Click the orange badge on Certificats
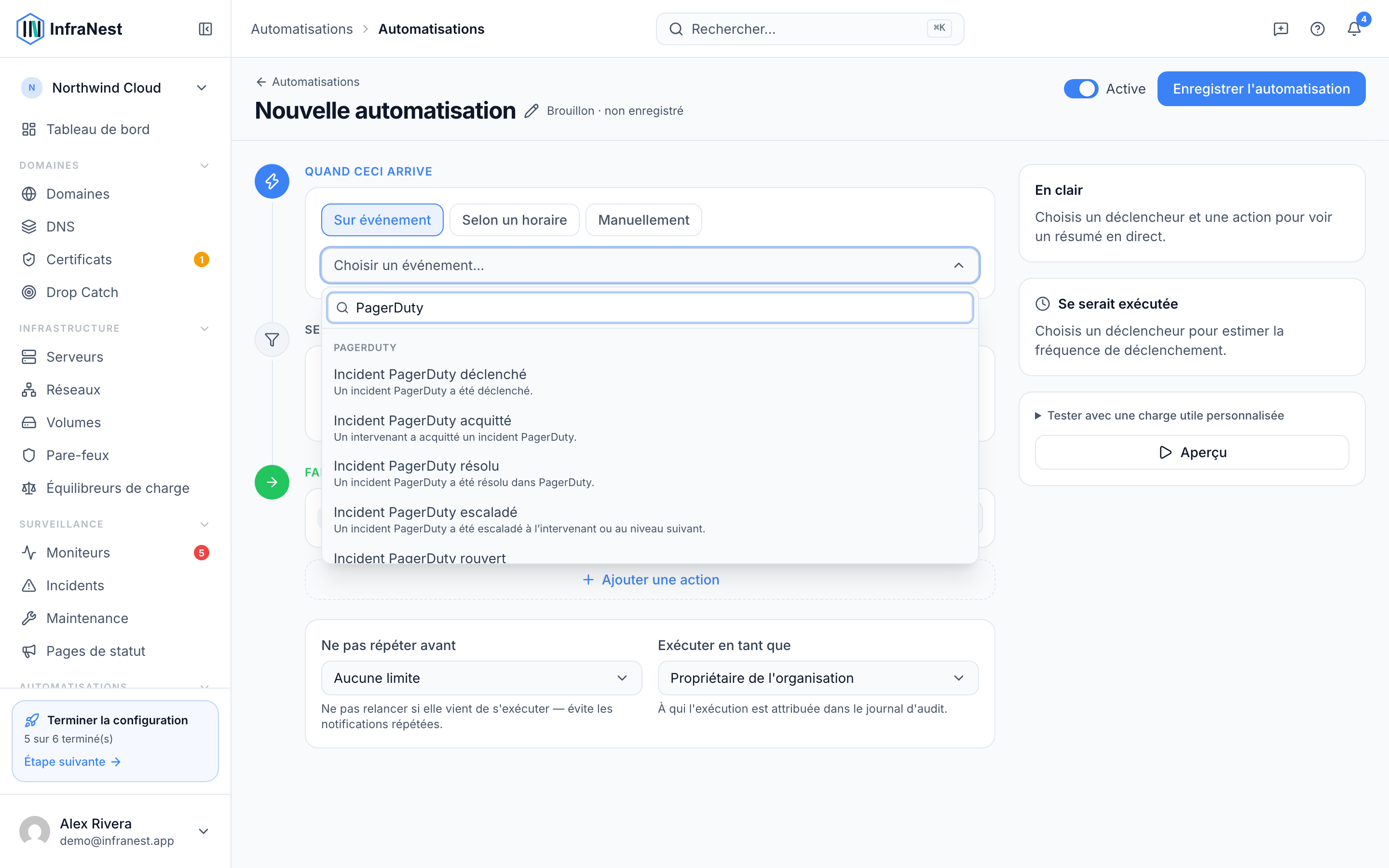This screenshot has height=868, width=1389. 202,259
